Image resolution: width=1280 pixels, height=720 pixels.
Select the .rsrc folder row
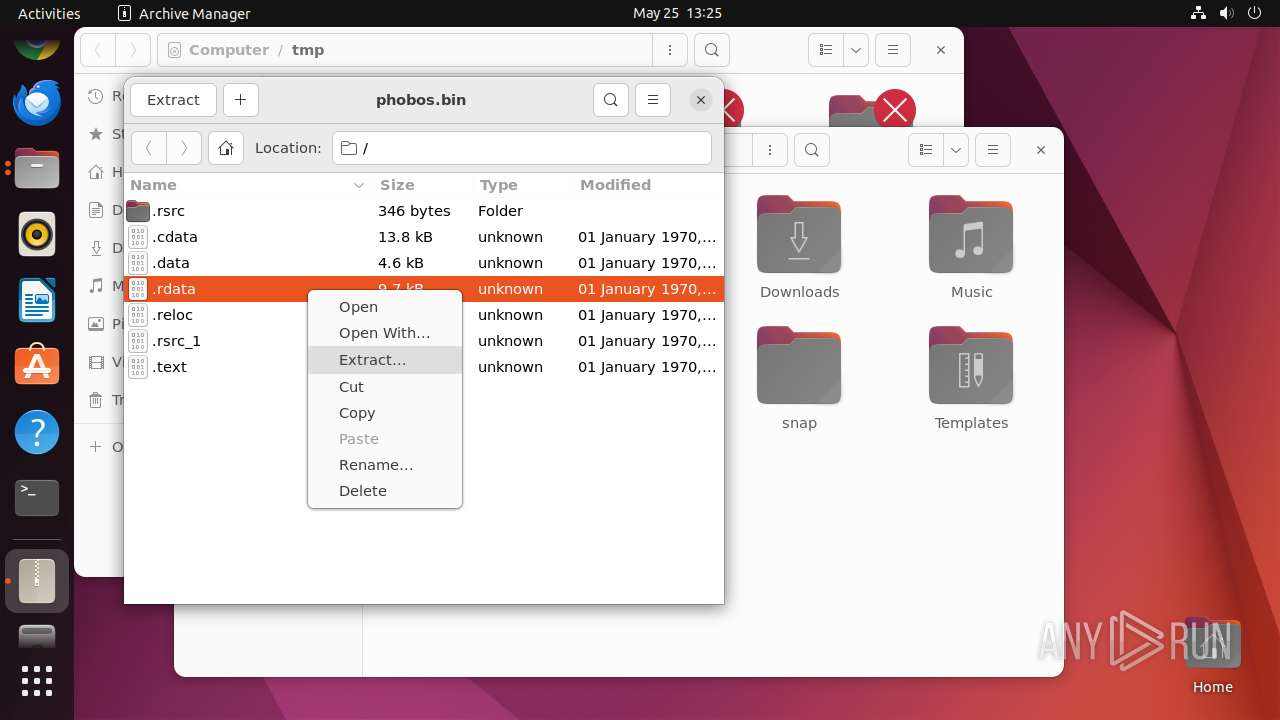click(423, 211)
